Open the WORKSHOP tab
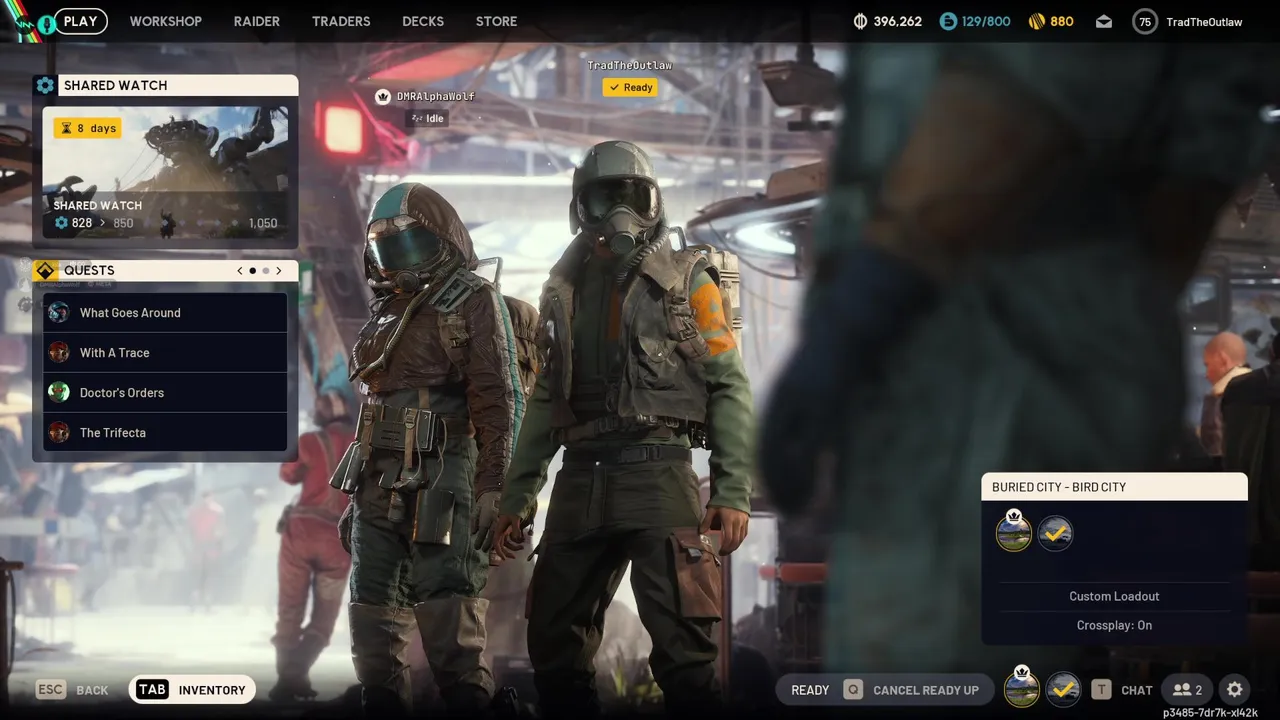 point(165,21)
